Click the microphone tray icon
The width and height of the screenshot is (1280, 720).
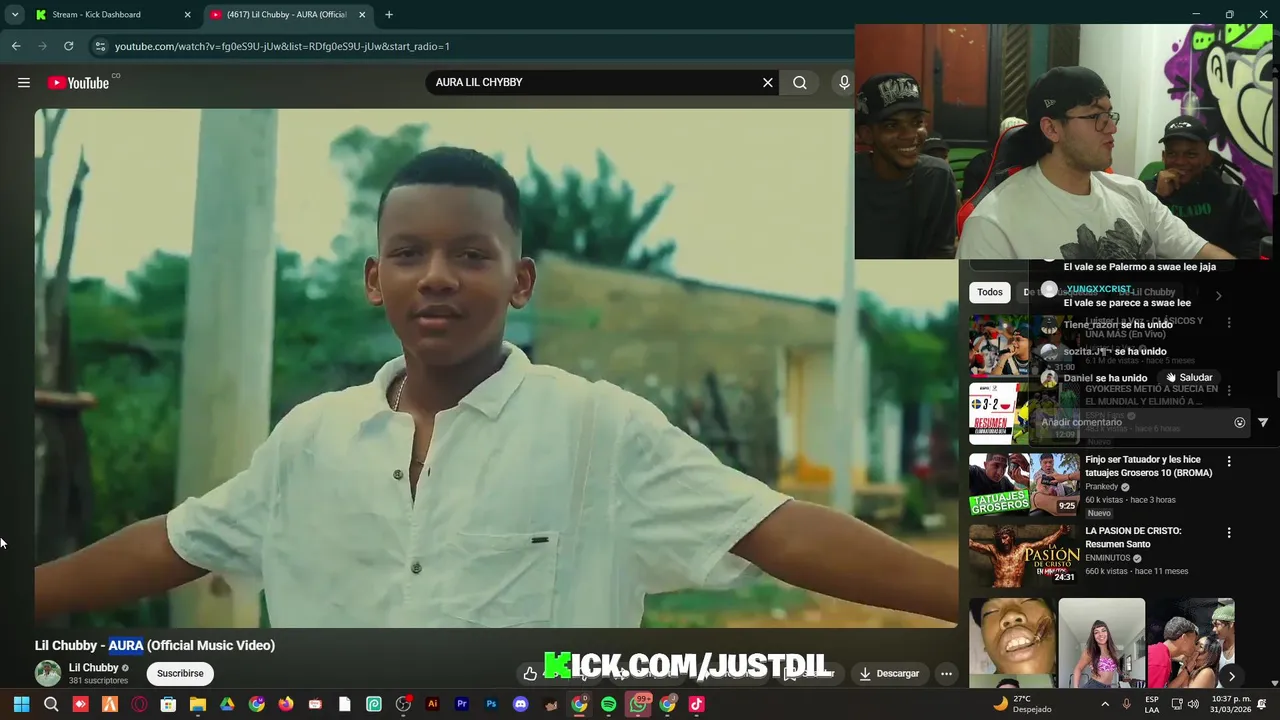(1127, 704)
